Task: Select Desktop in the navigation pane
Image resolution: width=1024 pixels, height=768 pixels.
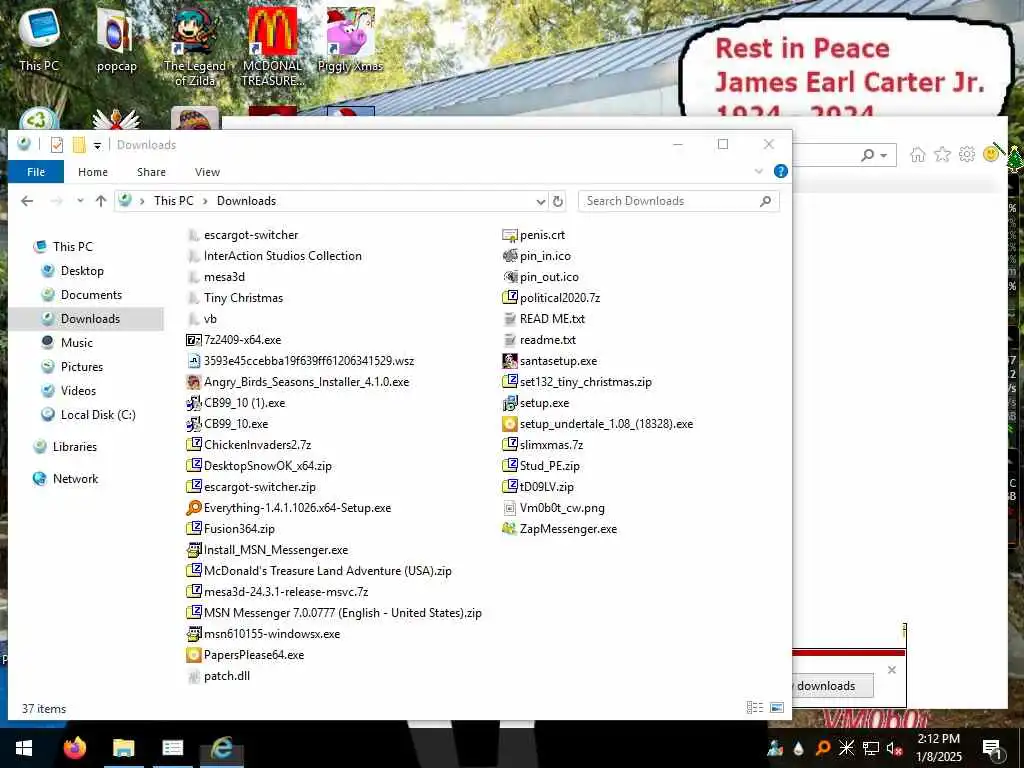Action: pyautogui.click(x=82, y=271)
